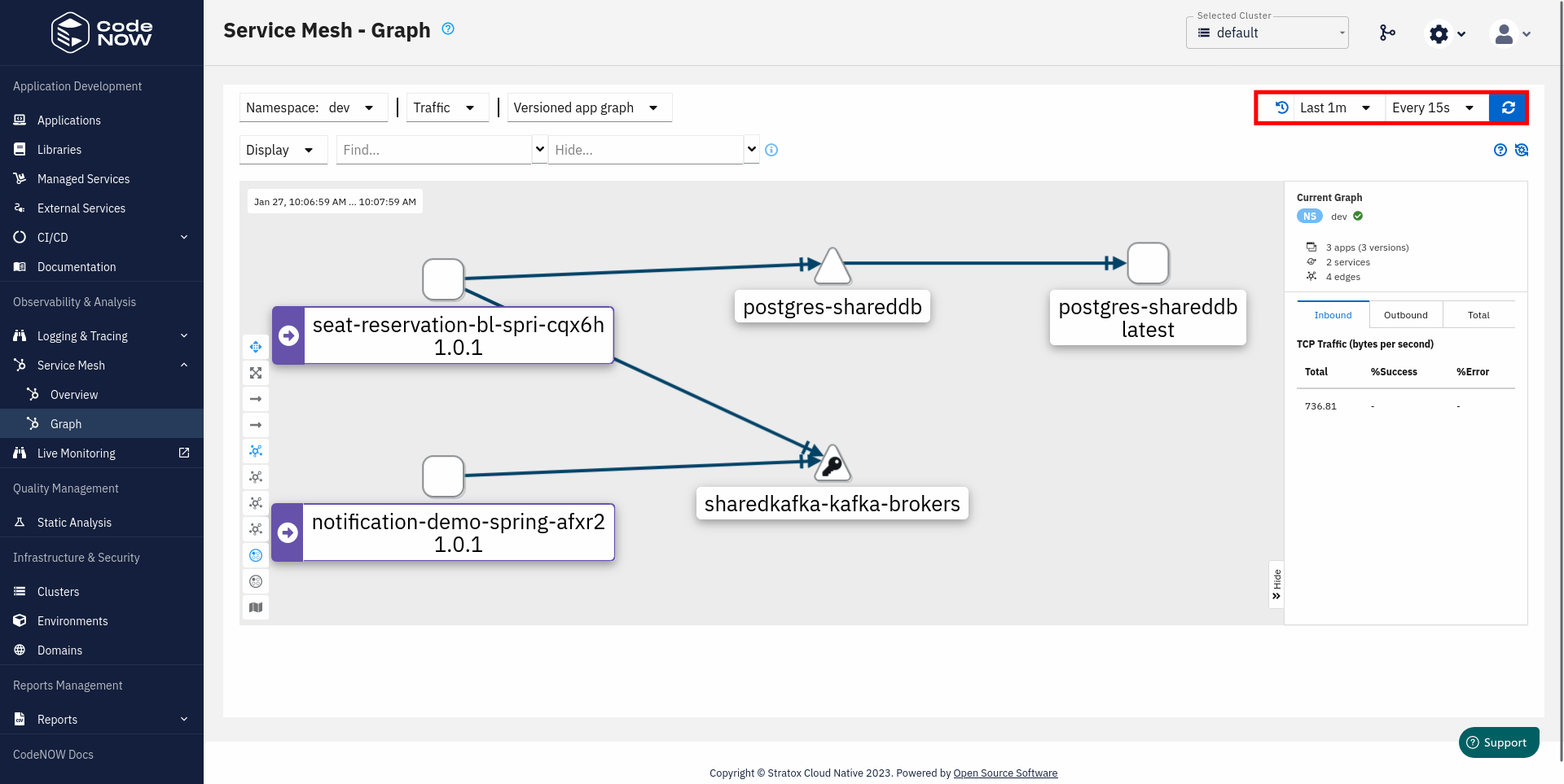Go to External Services
1564x784 pixels.
tap(102, 208)
